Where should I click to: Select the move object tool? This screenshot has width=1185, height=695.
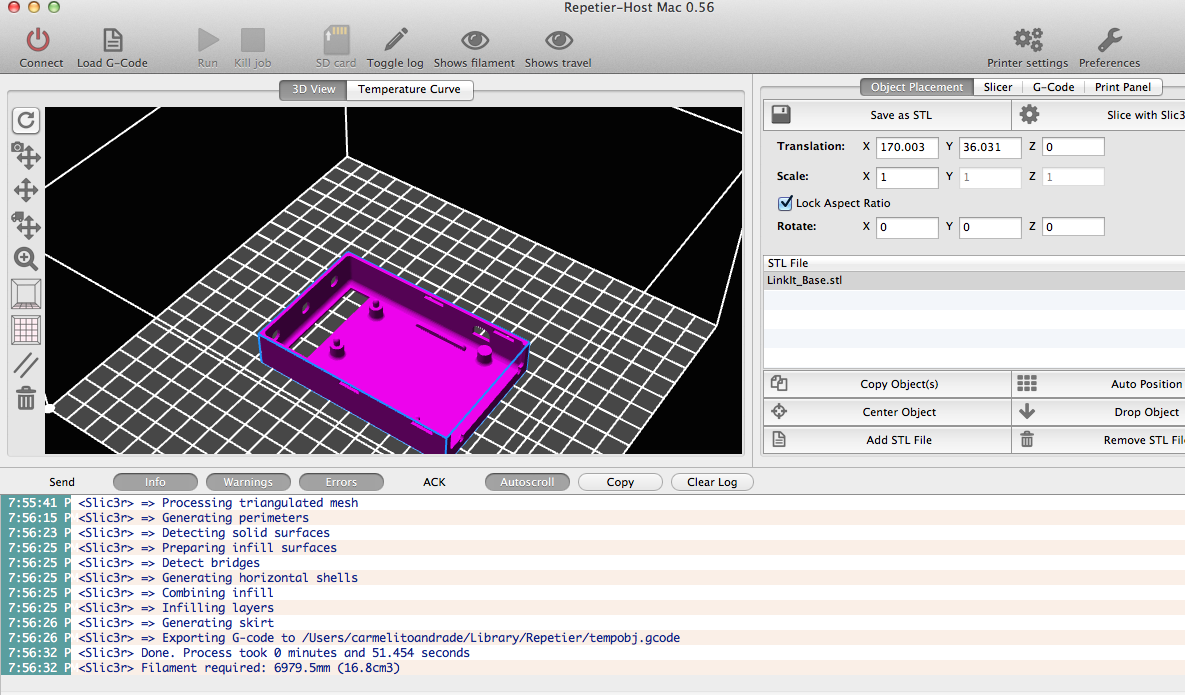click(26, 224)
